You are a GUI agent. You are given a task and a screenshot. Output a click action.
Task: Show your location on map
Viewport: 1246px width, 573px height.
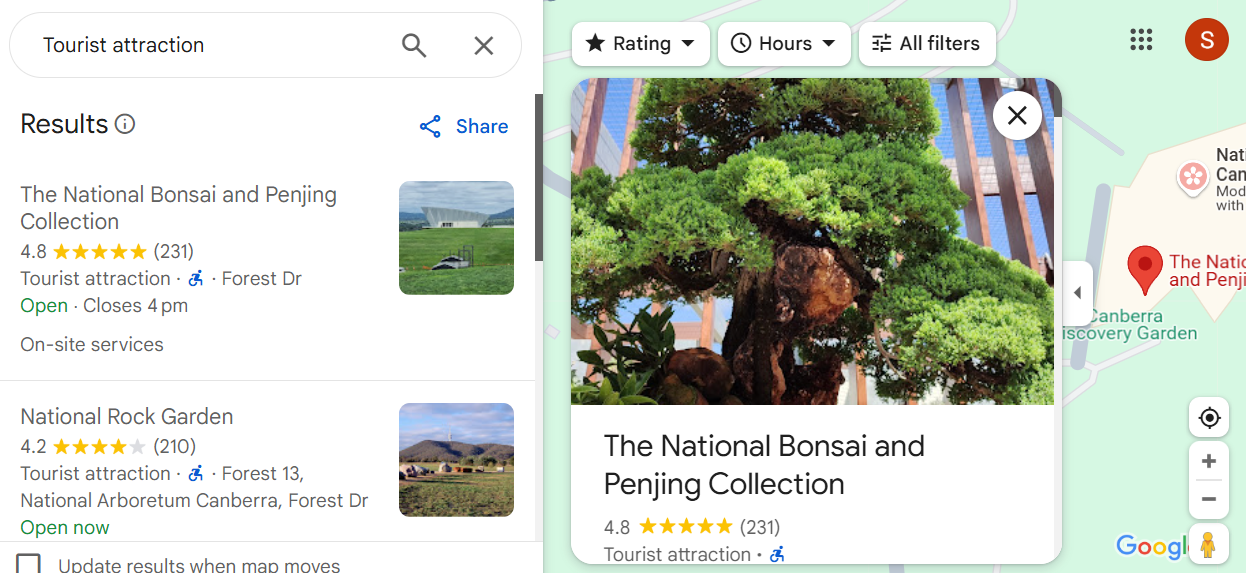1209,417
